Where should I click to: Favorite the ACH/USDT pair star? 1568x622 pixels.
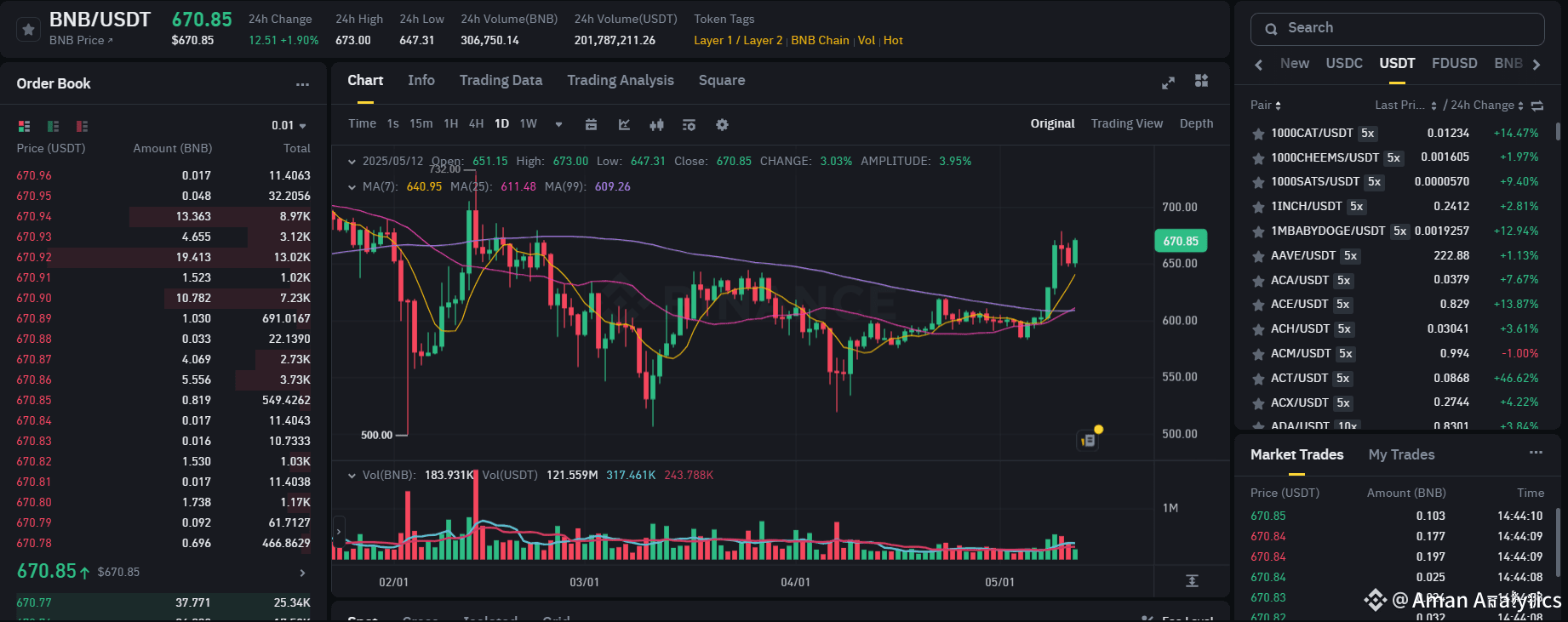coord(1257,329)
